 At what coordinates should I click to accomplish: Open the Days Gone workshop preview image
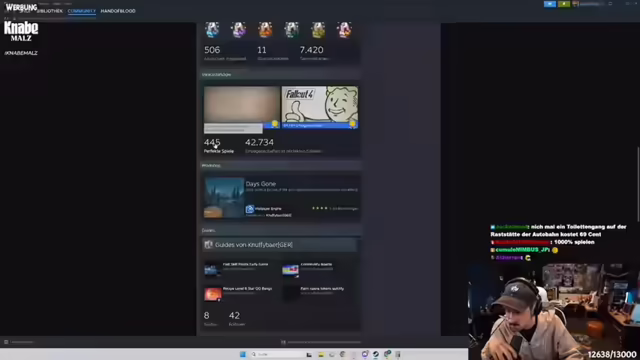click(x=224, y=197)
